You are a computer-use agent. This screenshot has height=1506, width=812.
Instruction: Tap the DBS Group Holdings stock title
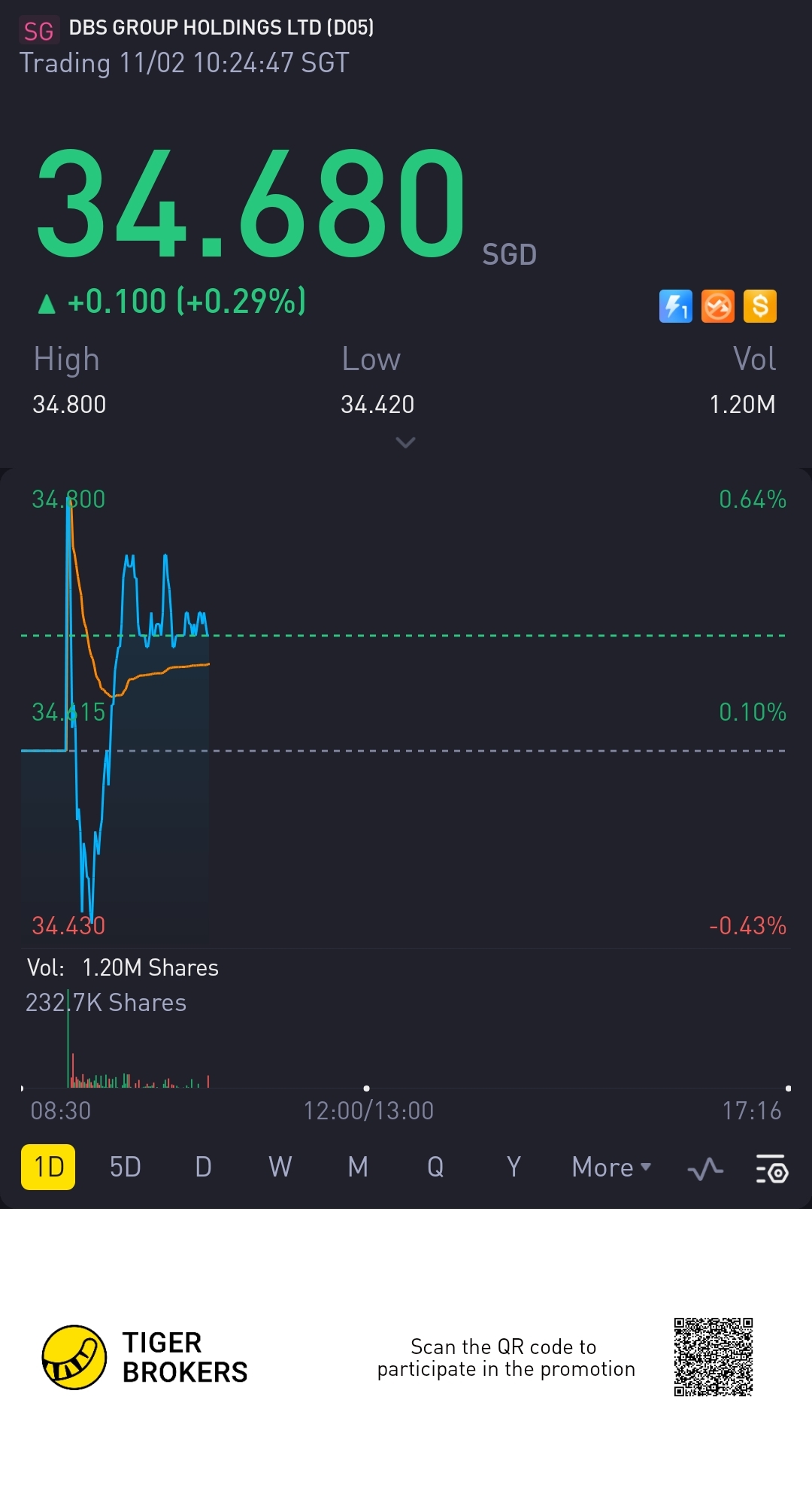click(x=221, y=28)
